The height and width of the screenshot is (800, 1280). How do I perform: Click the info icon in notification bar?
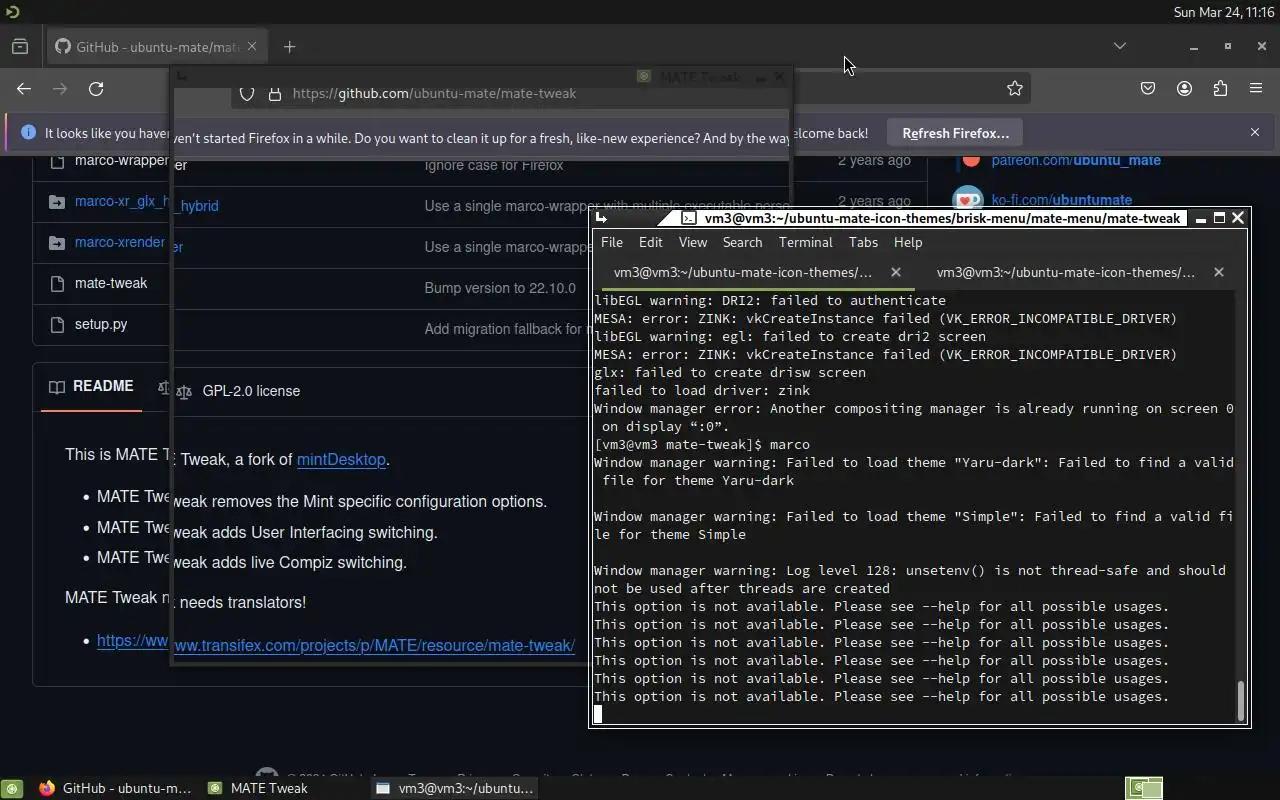click(x=28, y=133)
